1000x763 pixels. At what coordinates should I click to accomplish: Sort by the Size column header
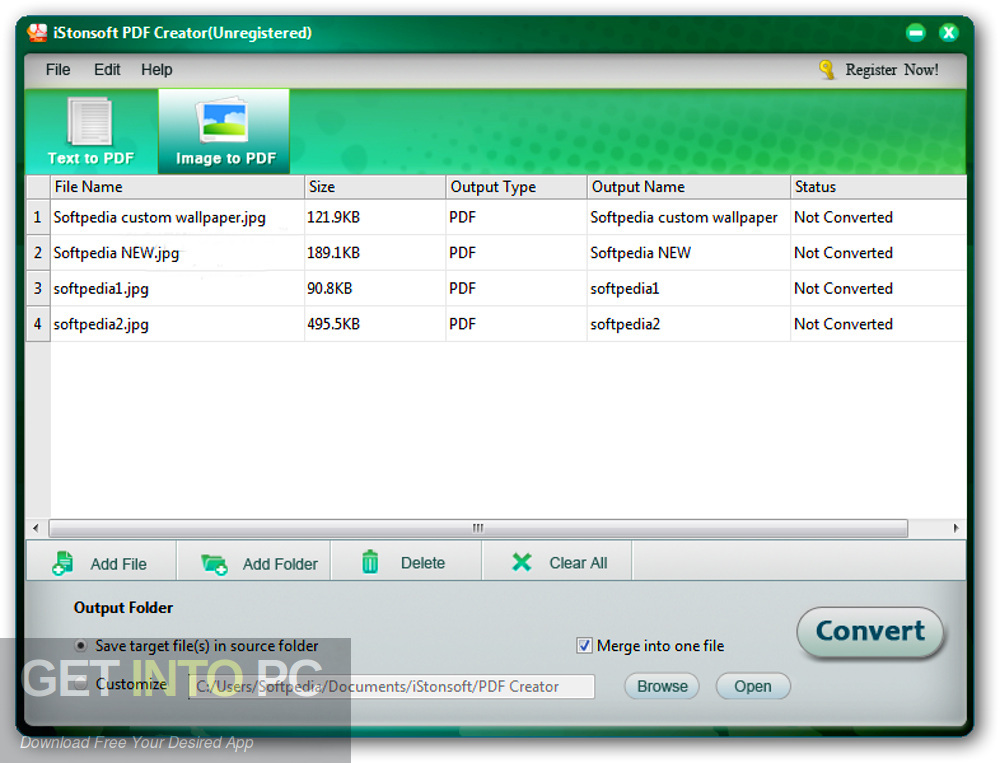click(x=375, y=187)
